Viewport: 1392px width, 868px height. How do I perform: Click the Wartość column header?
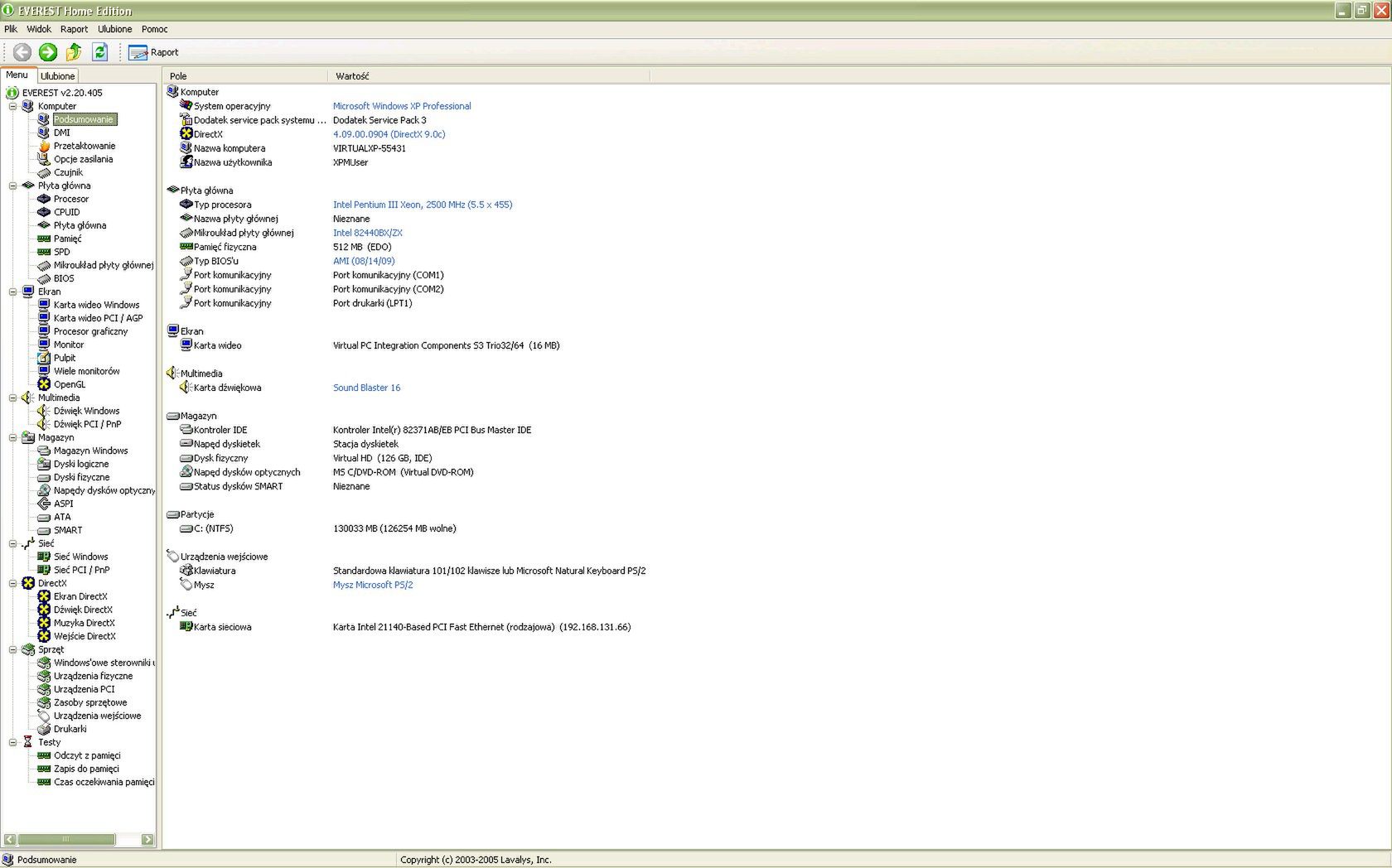pos(489,76)
